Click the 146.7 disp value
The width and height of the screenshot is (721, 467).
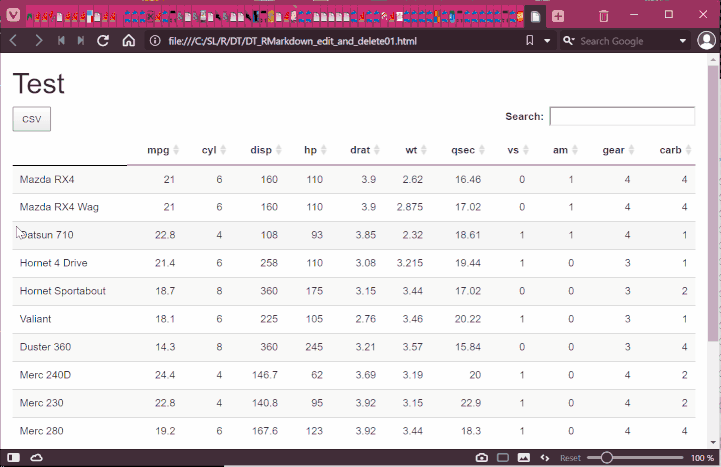click(265, 375)
